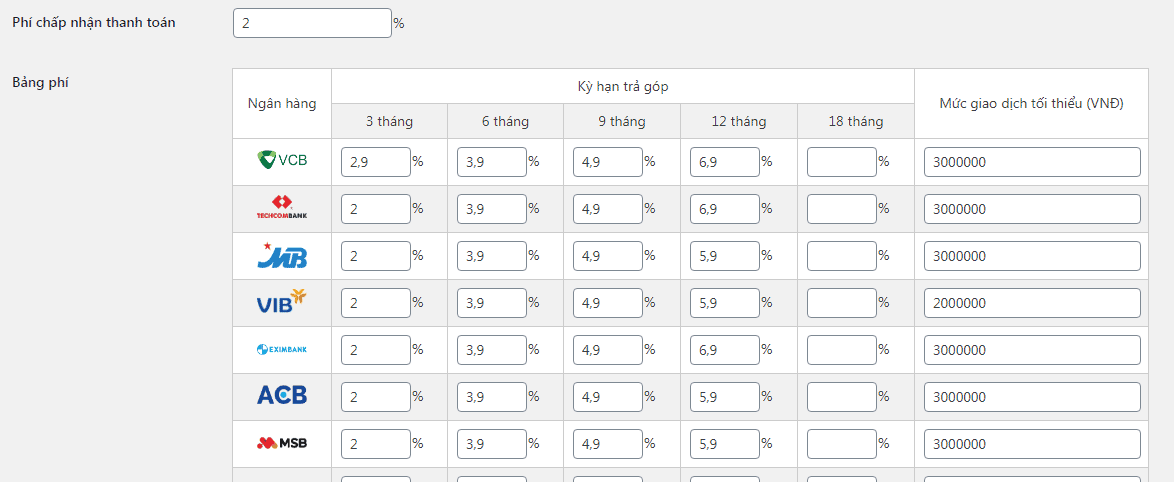Focus the Phí chấp nhận thanh toán field
Screen dimensions: 1174x482
pos(312,23)
